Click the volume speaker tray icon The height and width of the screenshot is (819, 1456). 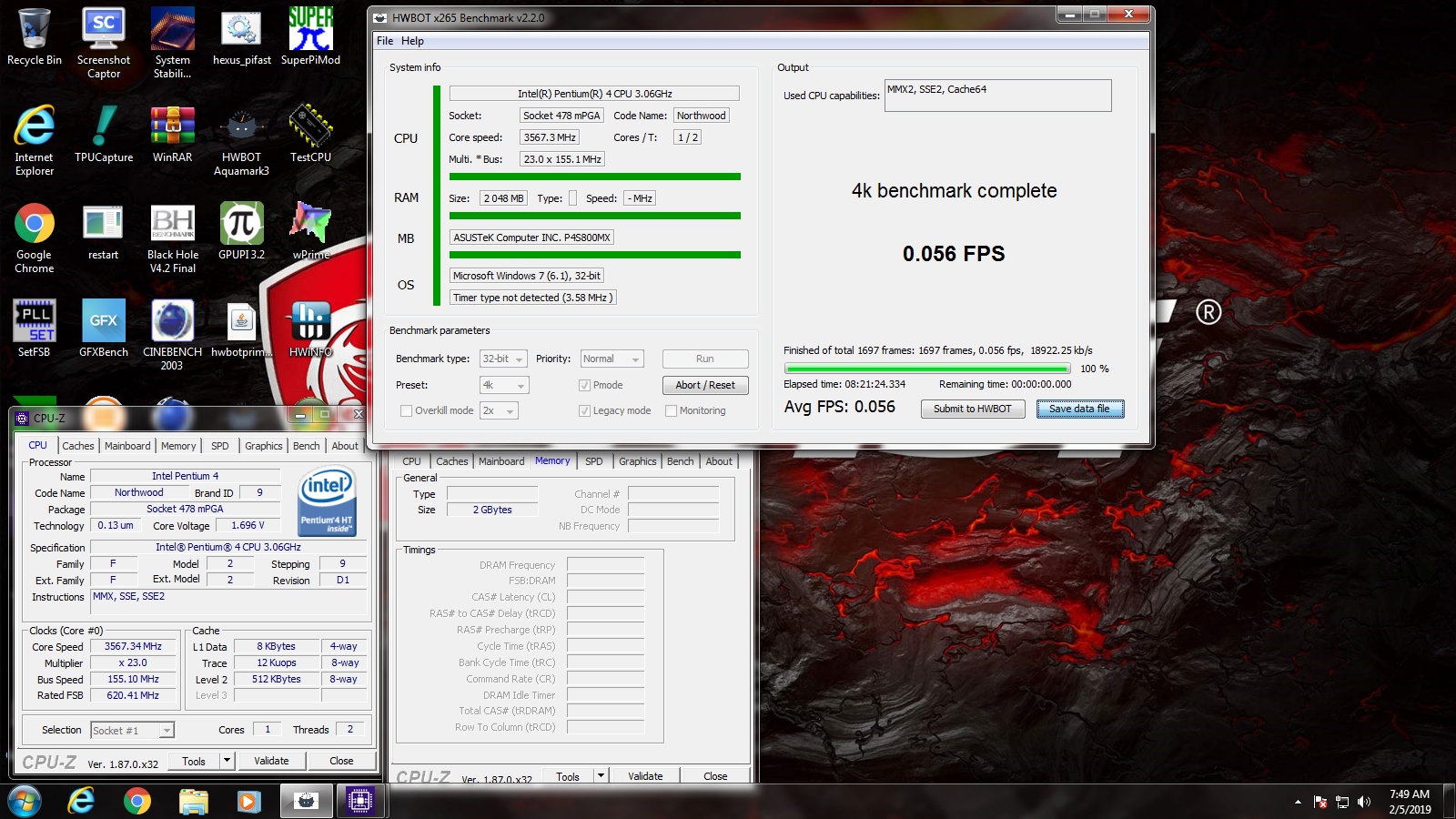1363,802
